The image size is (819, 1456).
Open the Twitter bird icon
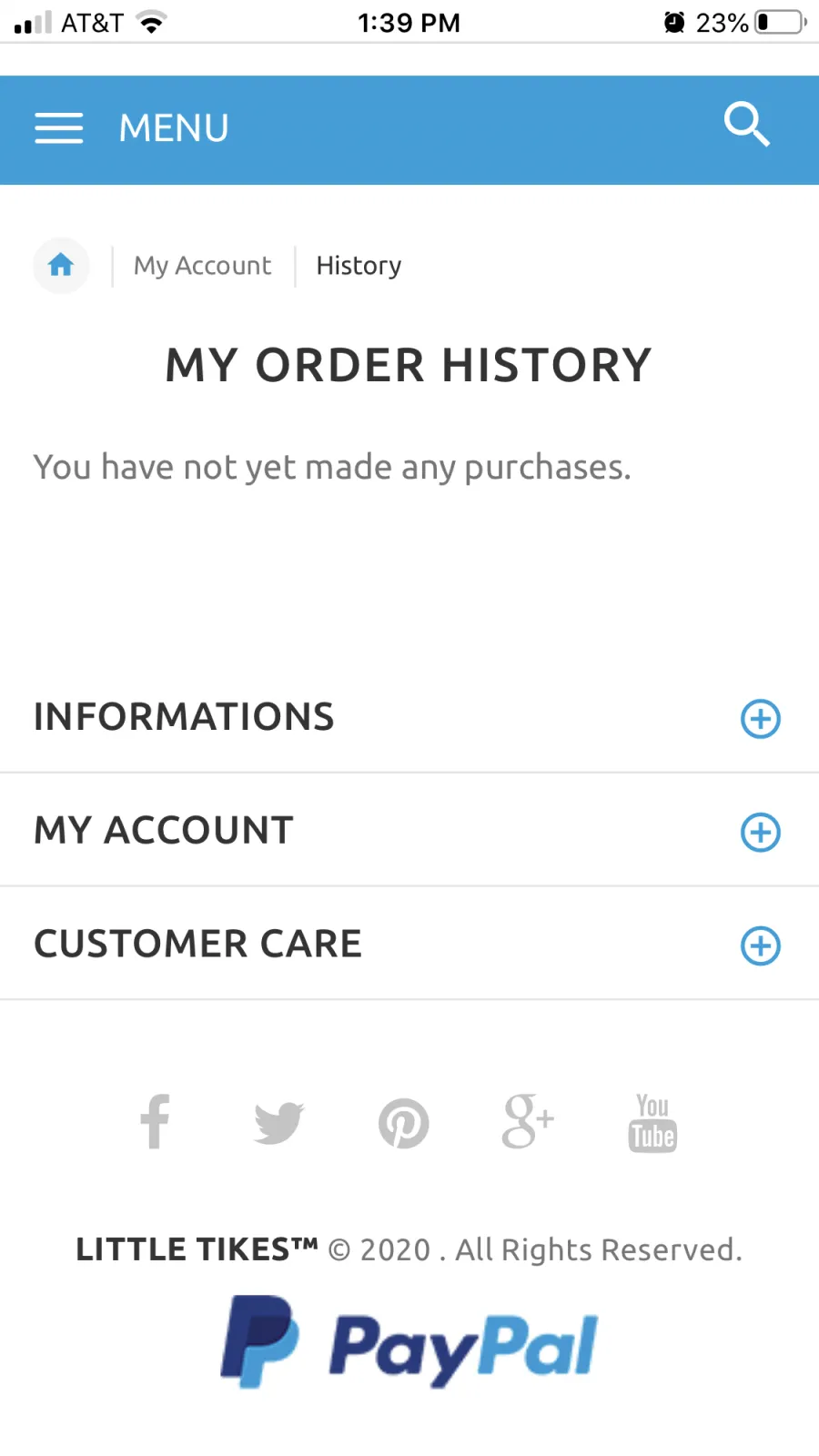click(278, 1123)
